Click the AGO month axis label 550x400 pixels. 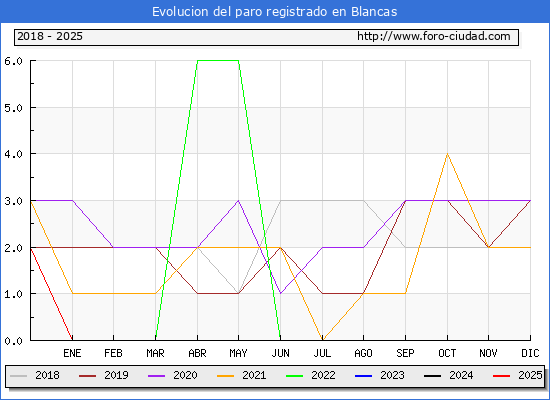(x=363, y=353)
